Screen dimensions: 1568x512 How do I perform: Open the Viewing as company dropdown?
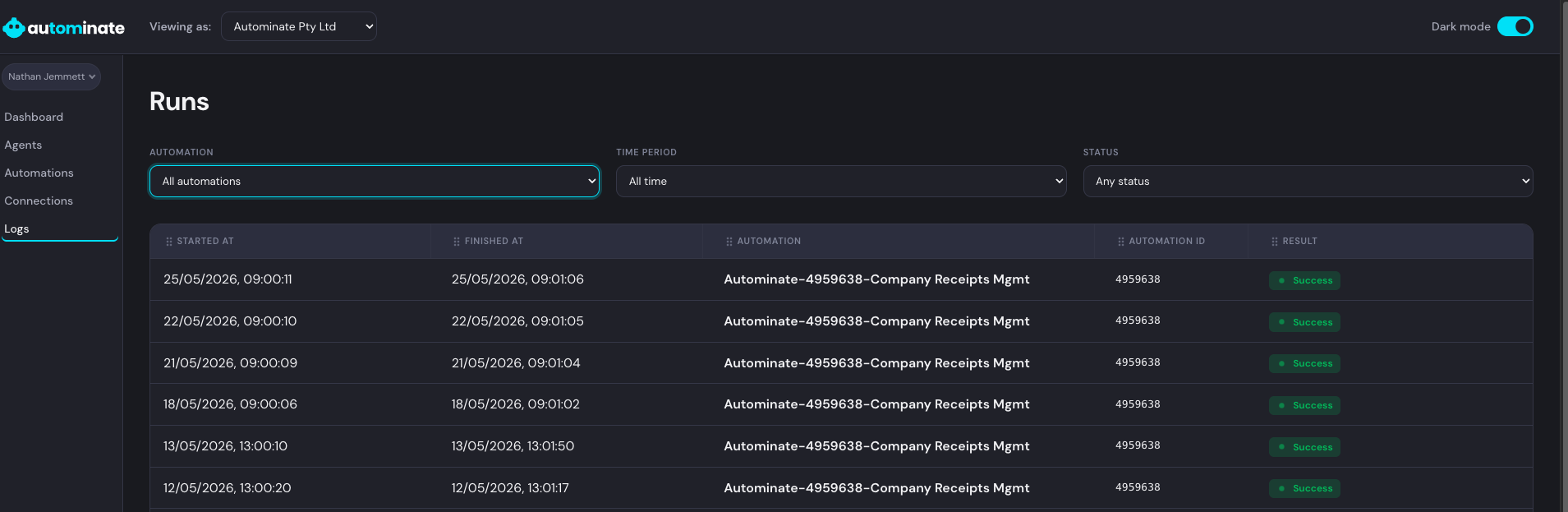299,26
